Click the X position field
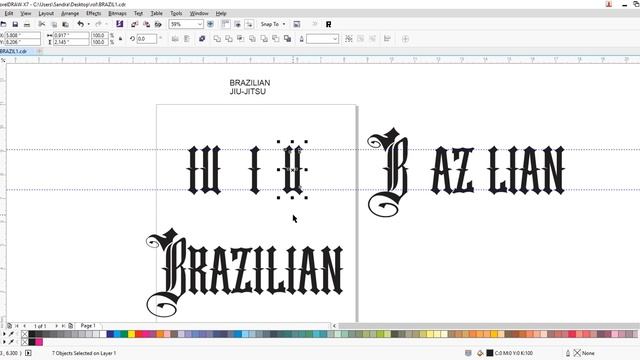 click(23, 36)
